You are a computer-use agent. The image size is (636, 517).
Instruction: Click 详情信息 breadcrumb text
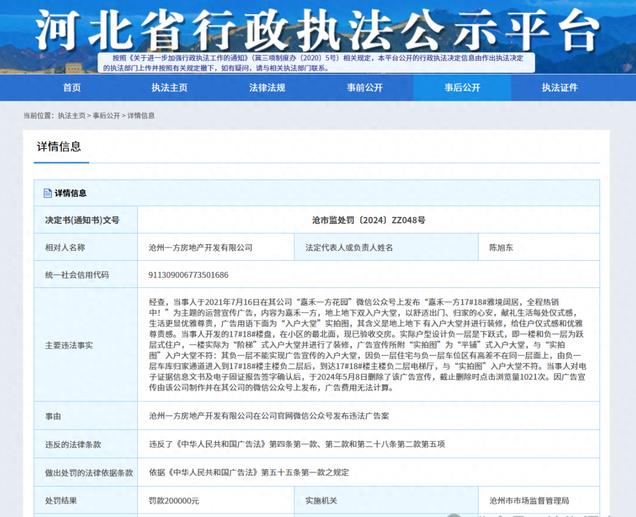coord(141,116)
